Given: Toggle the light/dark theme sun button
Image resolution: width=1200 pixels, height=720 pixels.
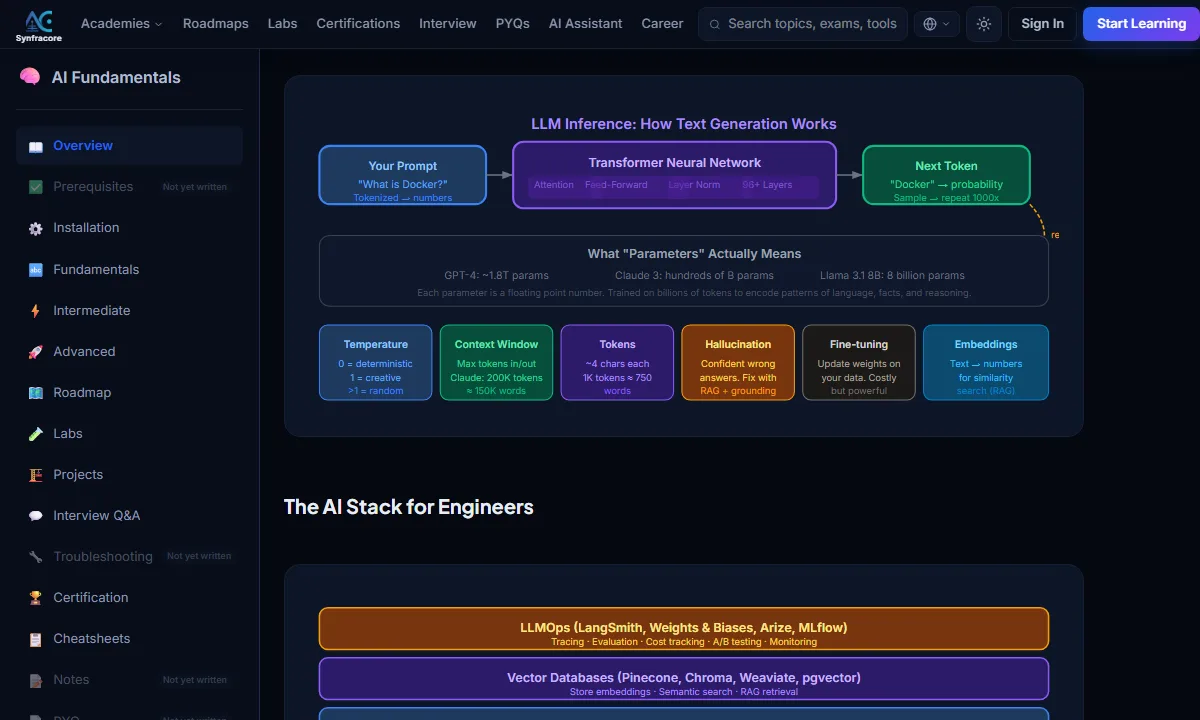Looking at the screenshot, I should click(x=984, y=24).
